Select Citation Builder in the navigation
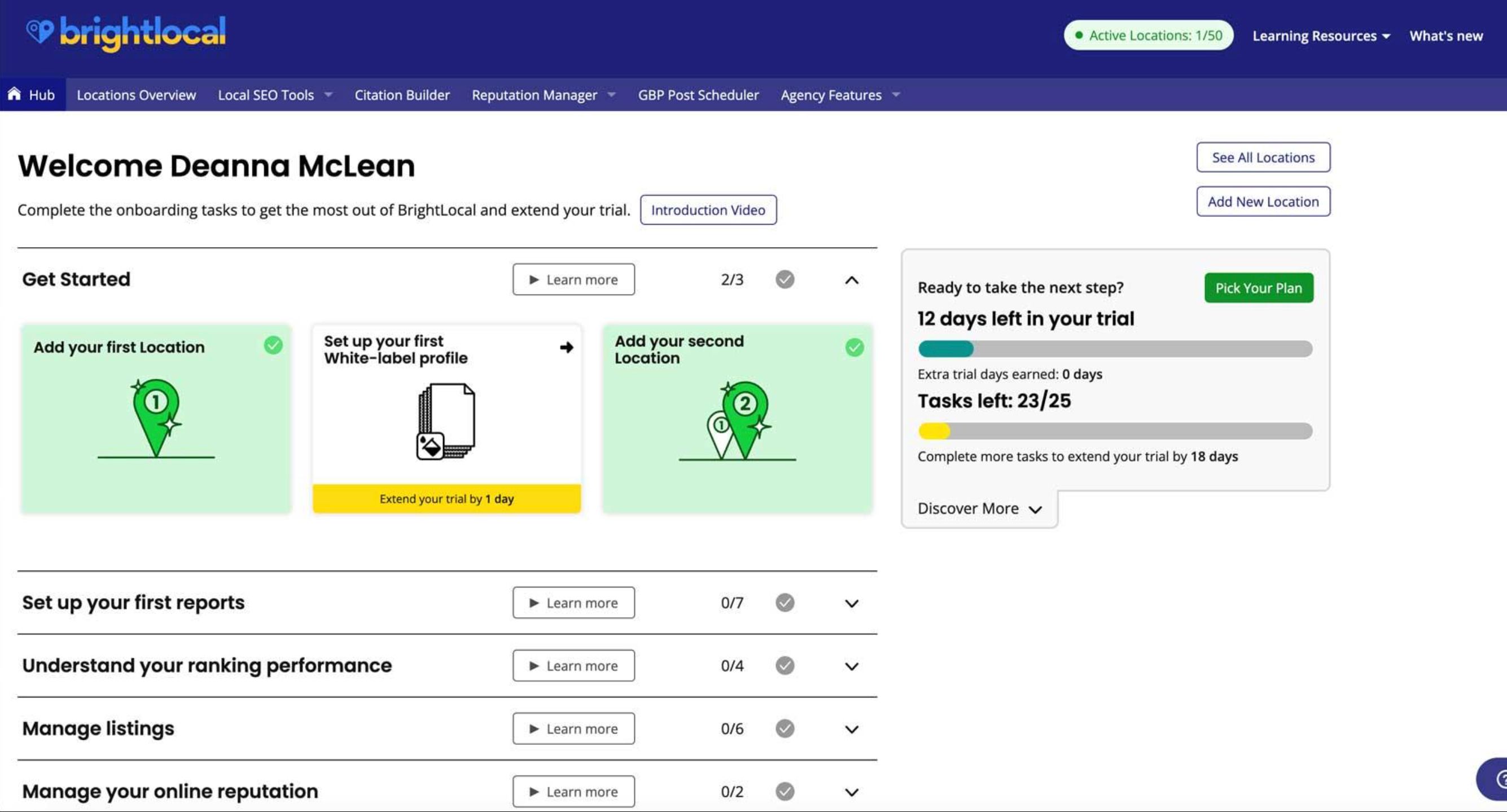The height and width of the screenshot is (812, 1507). pos(402,94)
